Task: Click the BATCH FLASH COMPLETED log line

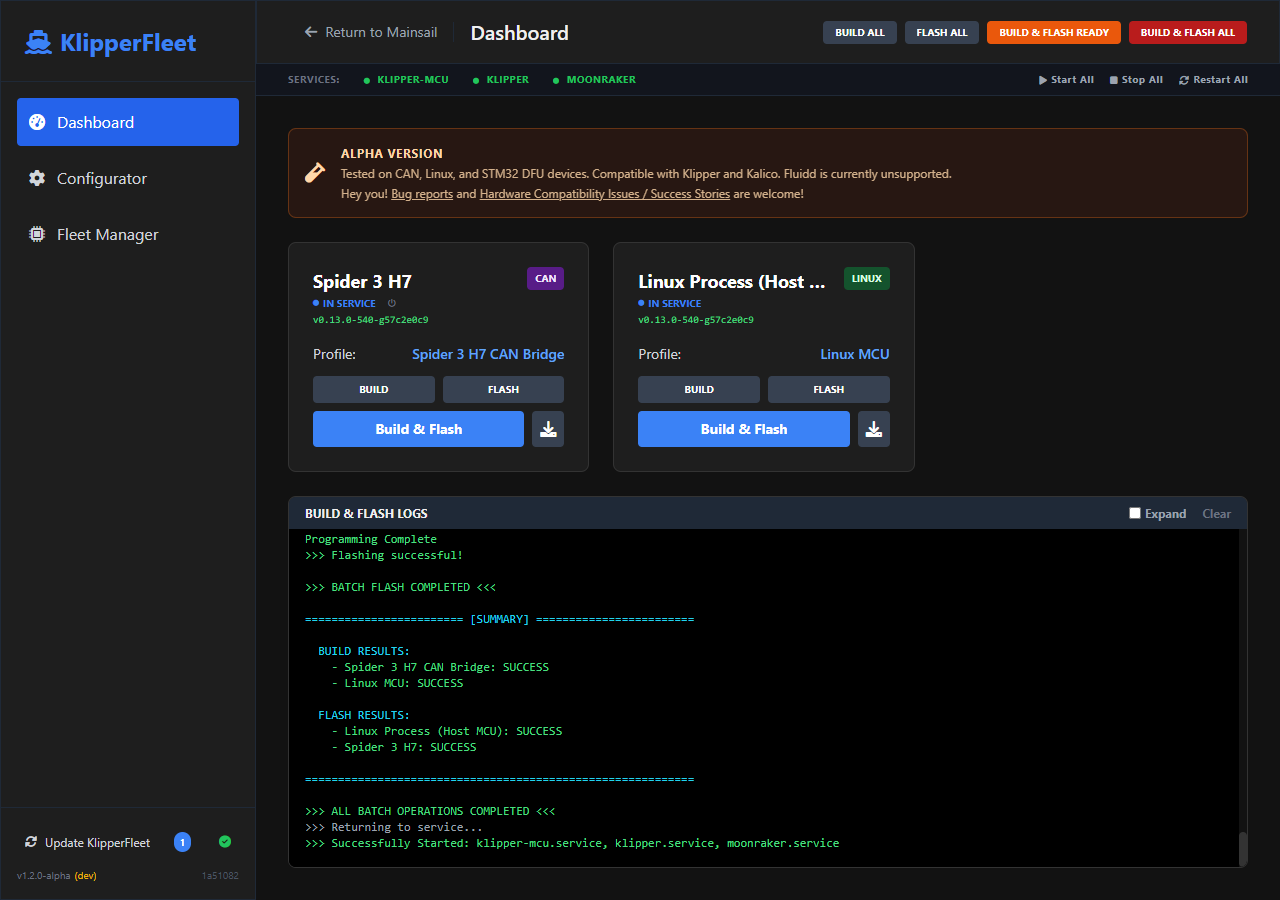Action: [x=400, y=587]
